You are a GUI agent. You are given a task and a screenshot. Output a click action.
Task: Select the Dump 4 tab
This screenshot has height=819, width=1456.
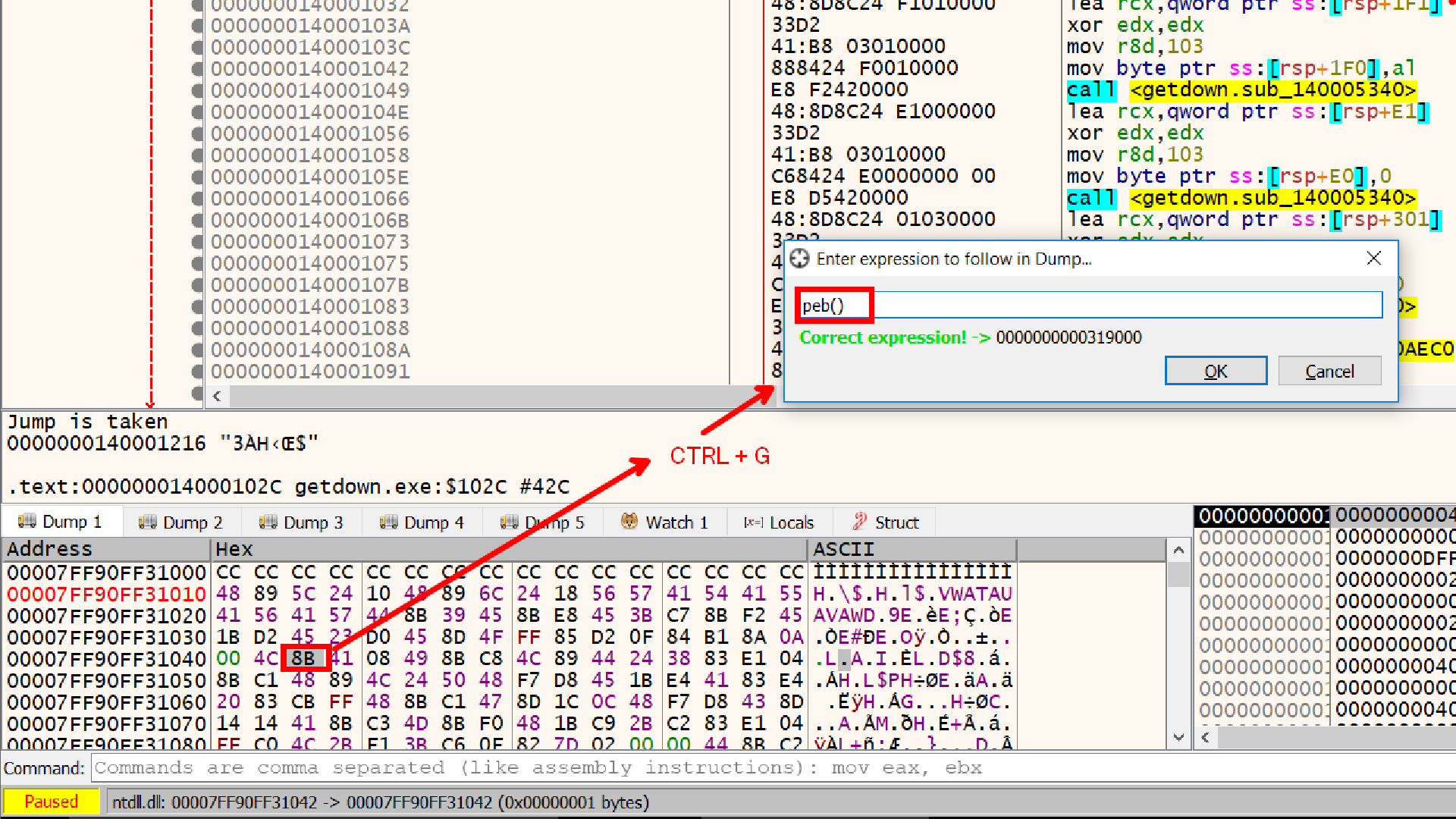pyautogui.click(x=422, y=522)
